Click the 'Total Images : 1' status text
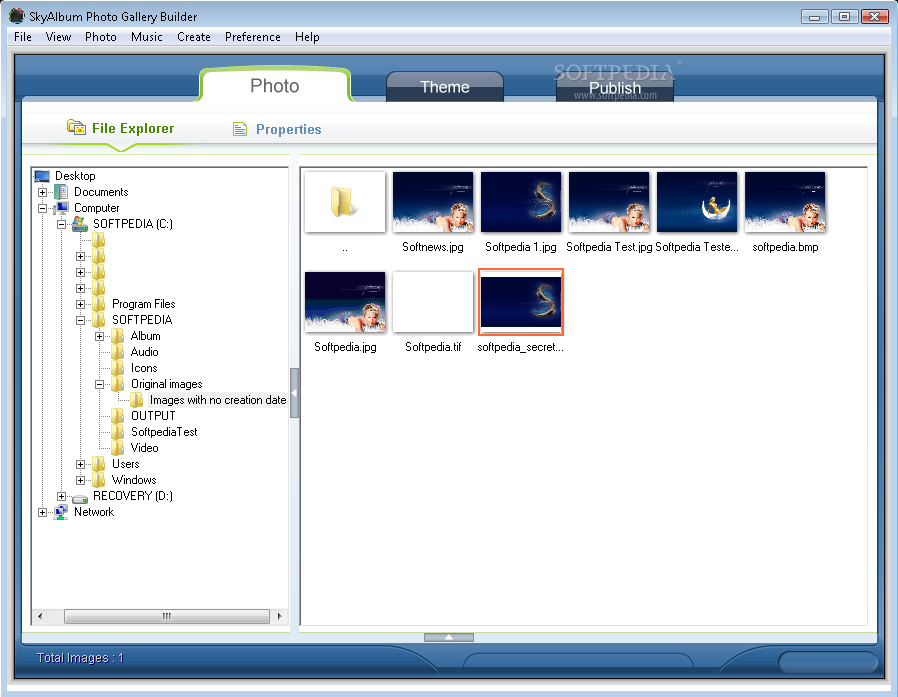Image resolution: width=898 pixels, height=697 pixels. click(x=80, y=657)
